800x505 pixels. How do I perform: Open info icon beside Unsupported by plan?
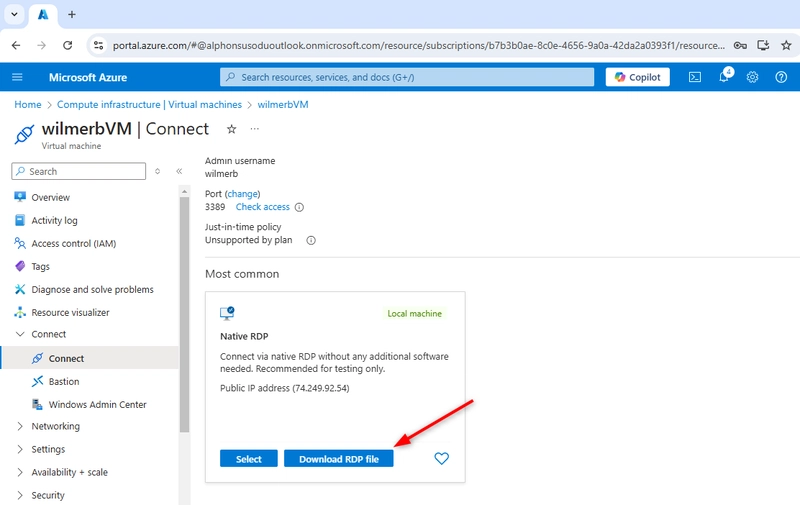pos(311,240)
